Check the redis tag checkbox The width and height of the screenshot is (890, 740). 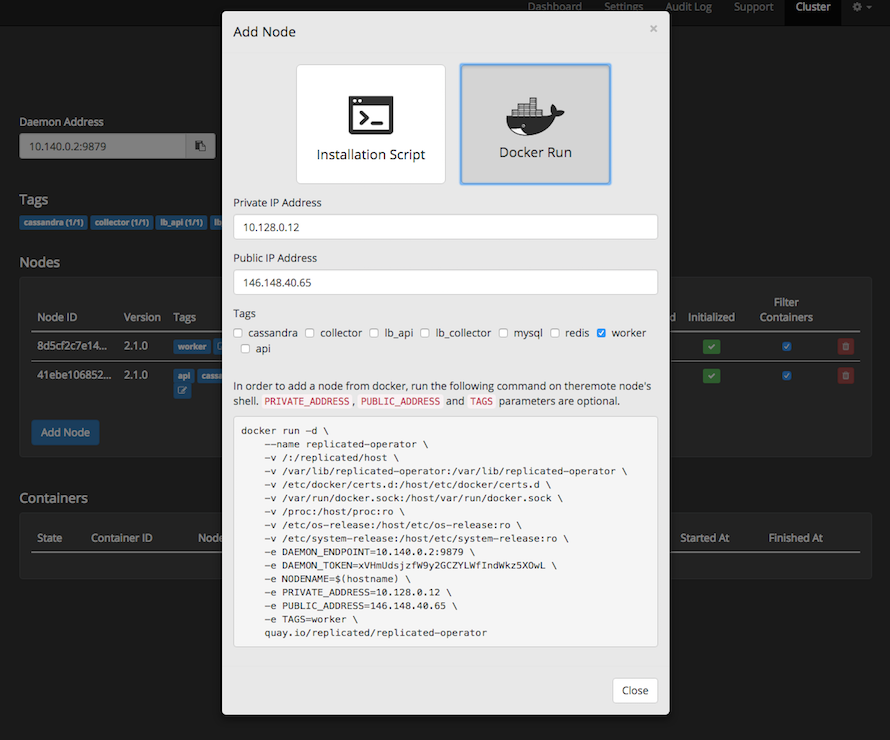(557, 332)
